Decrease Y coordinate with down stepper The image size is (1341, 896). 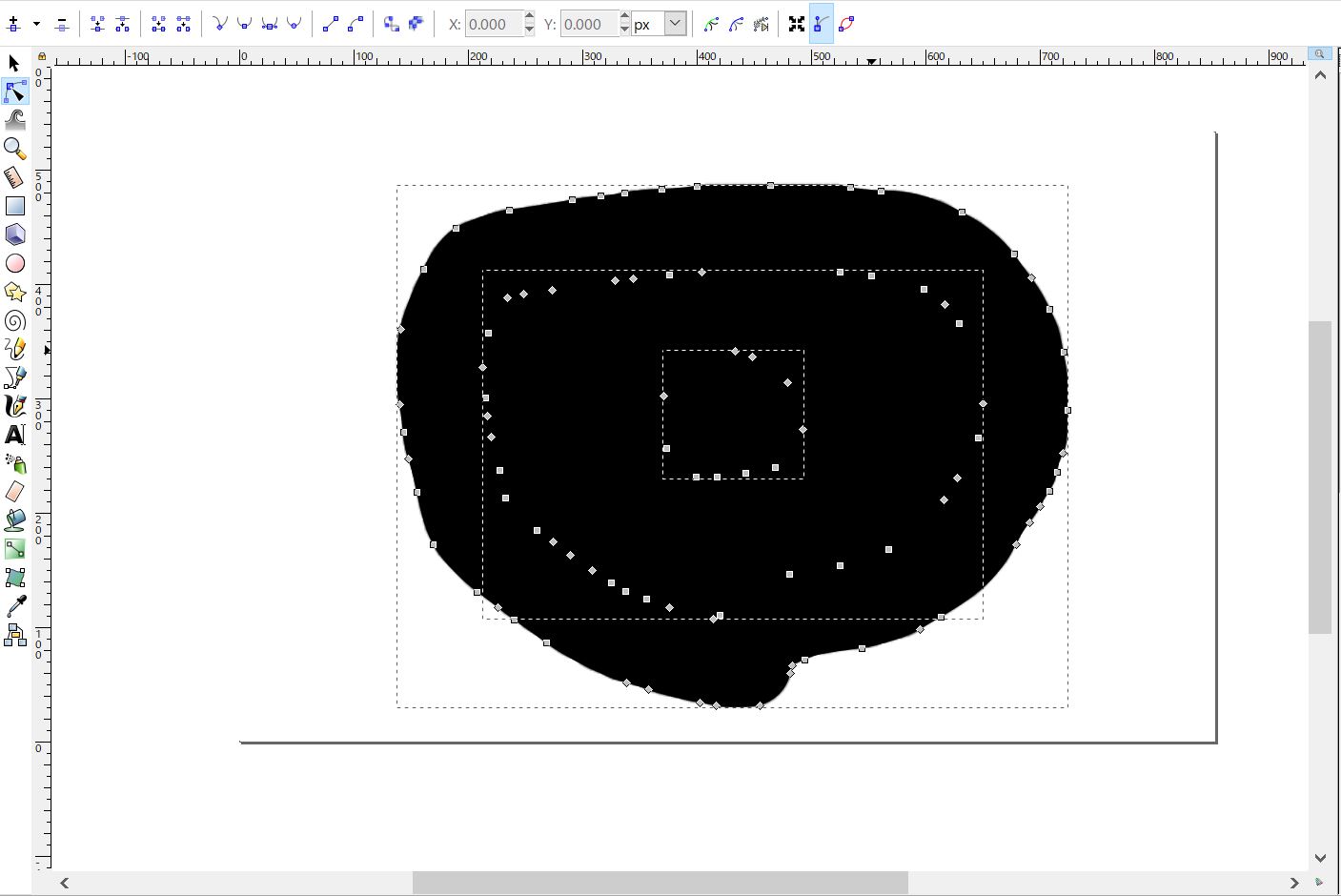point(625,30)
